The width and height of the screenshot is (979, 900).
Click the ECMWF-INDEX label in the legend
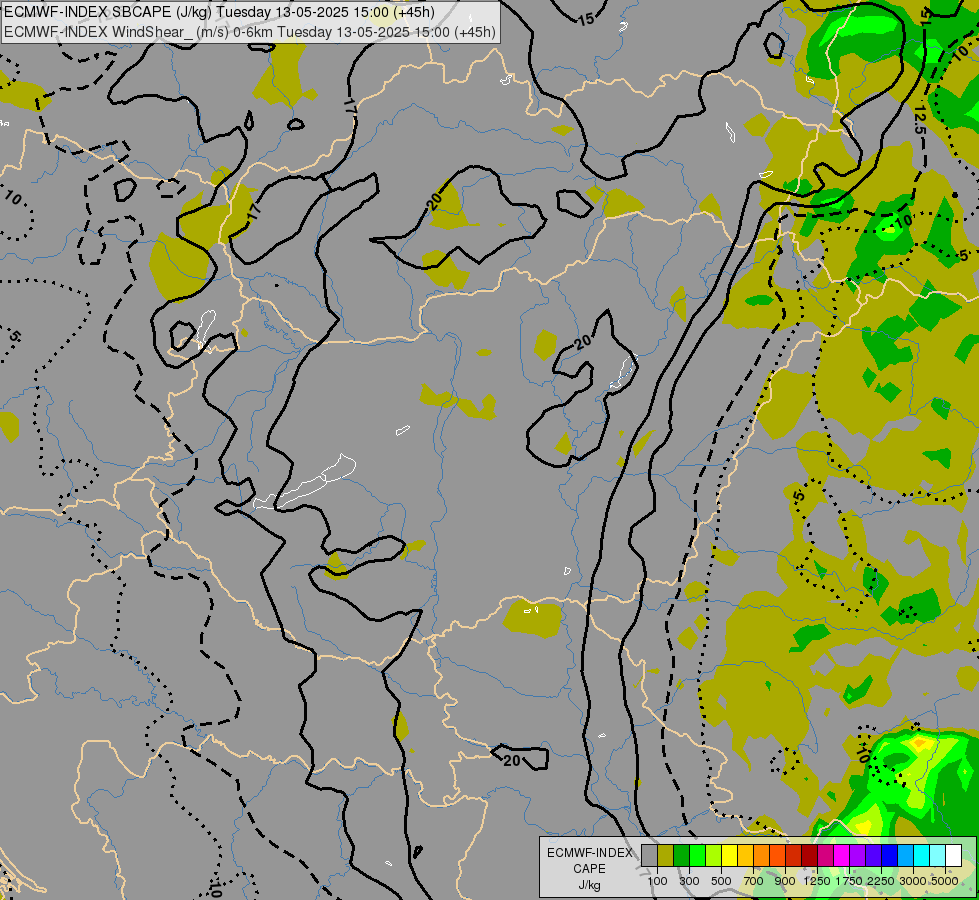589,853
